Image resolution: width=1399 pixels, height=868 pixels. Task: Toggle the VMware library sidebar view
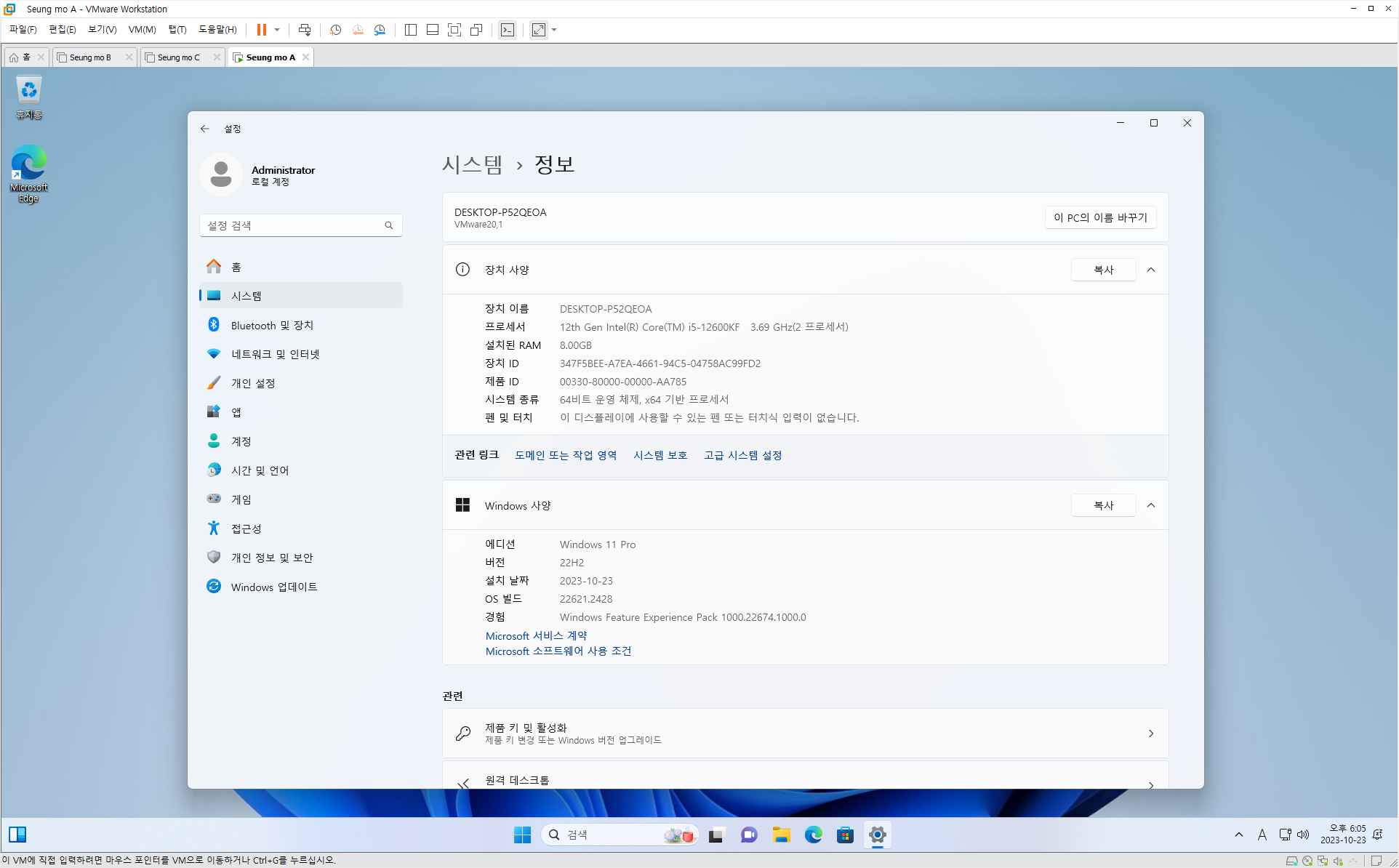click(x=411, y=30)
